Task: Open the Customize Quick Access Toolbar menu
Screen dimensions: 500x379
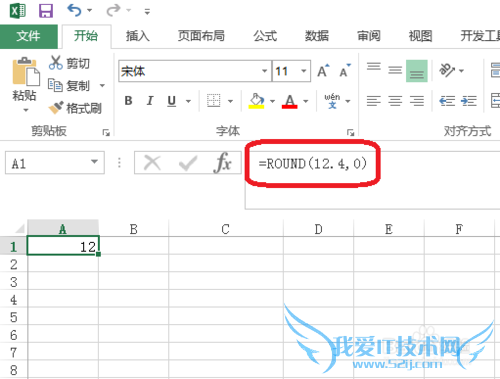Action: point(147,12)
